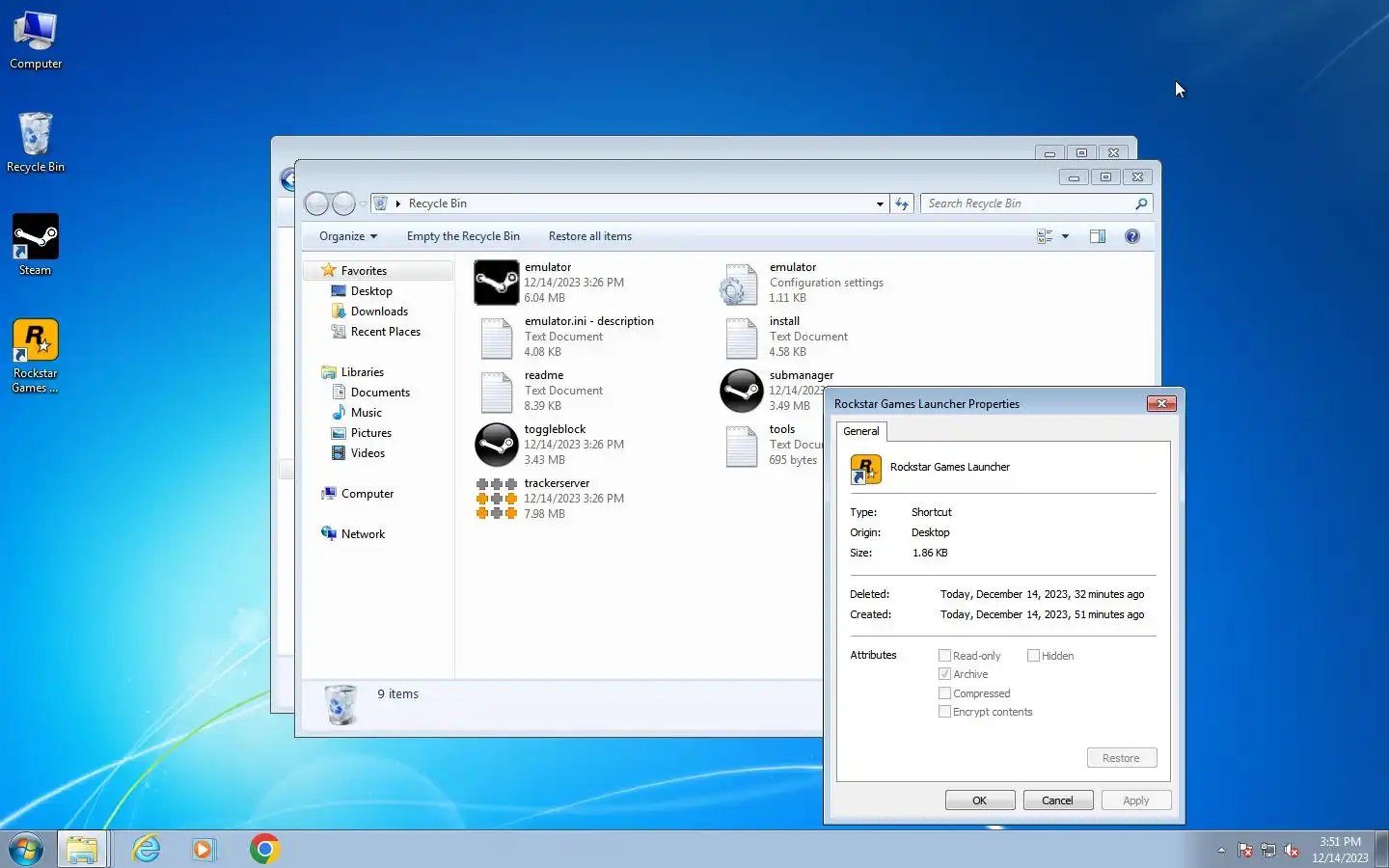Click the Windows Start orb
Viewport: 1389px width, 868px height.
[26, 850]
